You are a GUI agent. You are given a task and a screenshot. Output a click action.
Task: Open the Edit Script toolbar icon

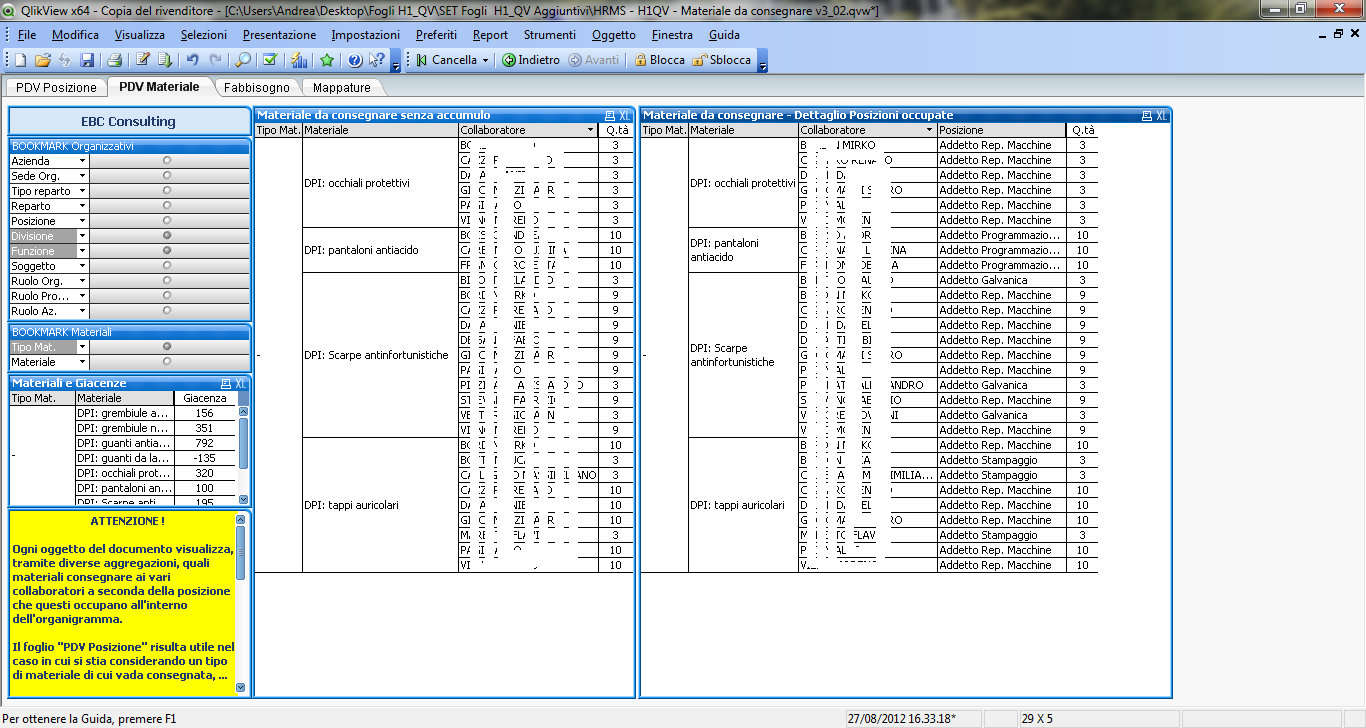(143, 60)
